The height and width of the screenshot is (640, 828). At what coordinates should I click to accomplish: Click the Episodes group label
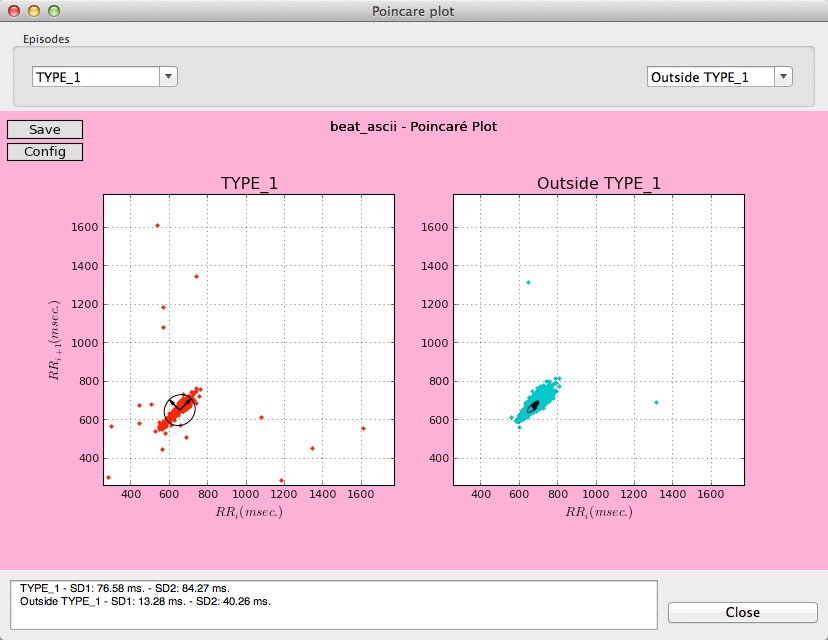point(46,39)
